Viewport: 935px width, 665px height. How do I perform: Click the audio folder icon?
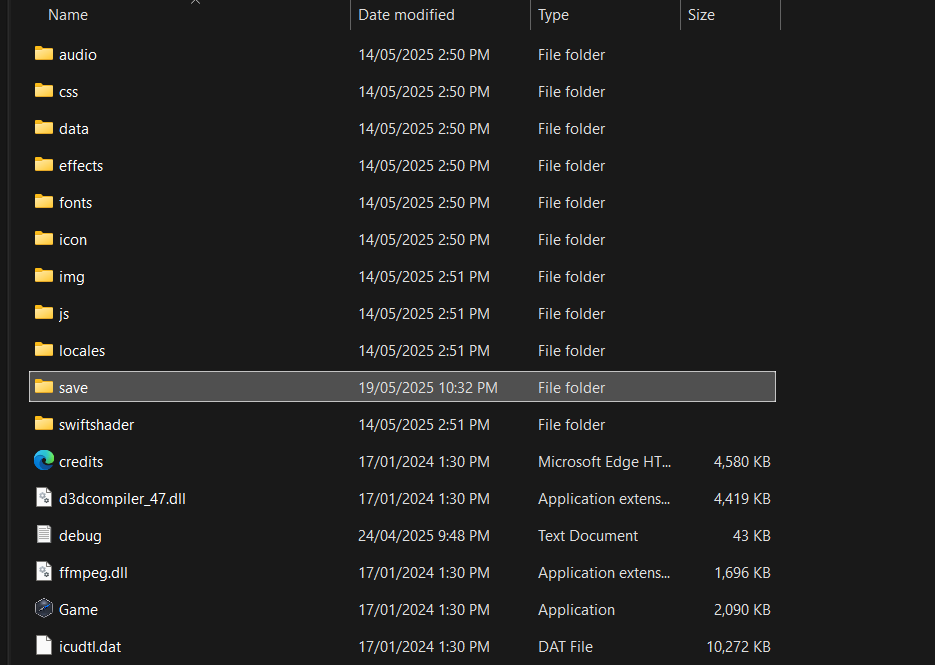[44, 54]
